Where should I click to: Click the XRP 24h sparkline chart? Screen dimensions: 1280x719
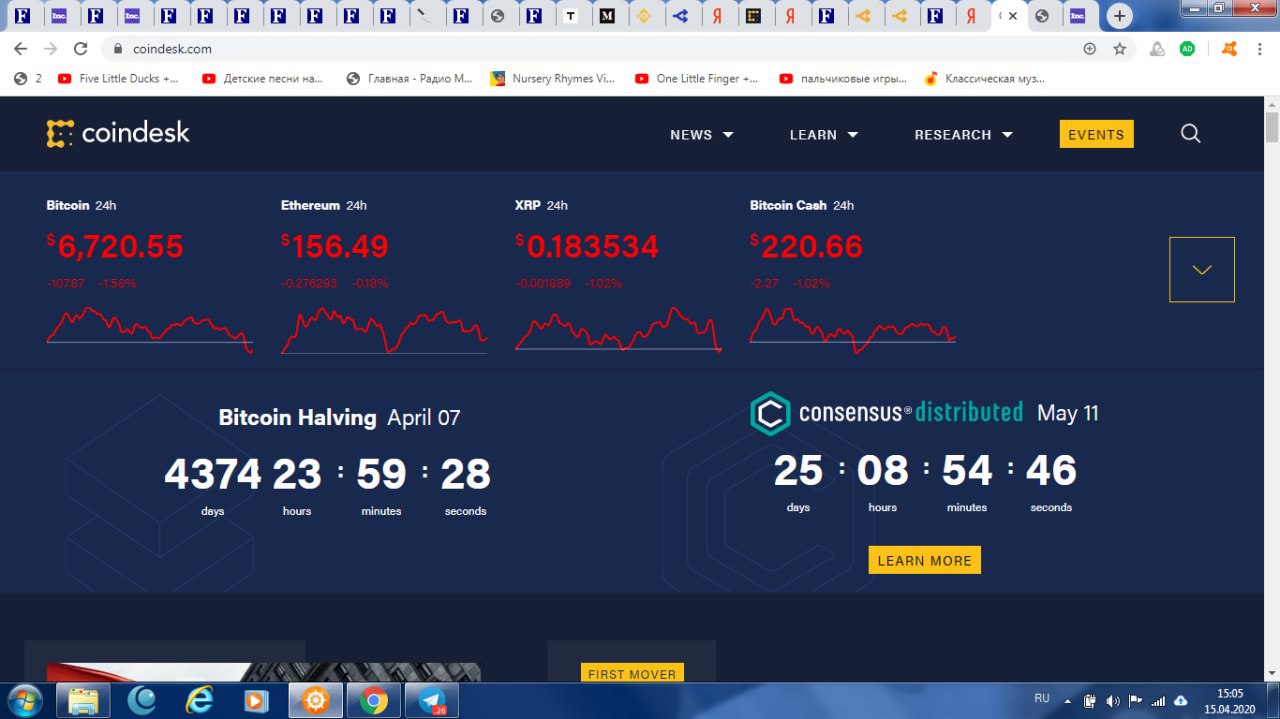click(619, 330)
